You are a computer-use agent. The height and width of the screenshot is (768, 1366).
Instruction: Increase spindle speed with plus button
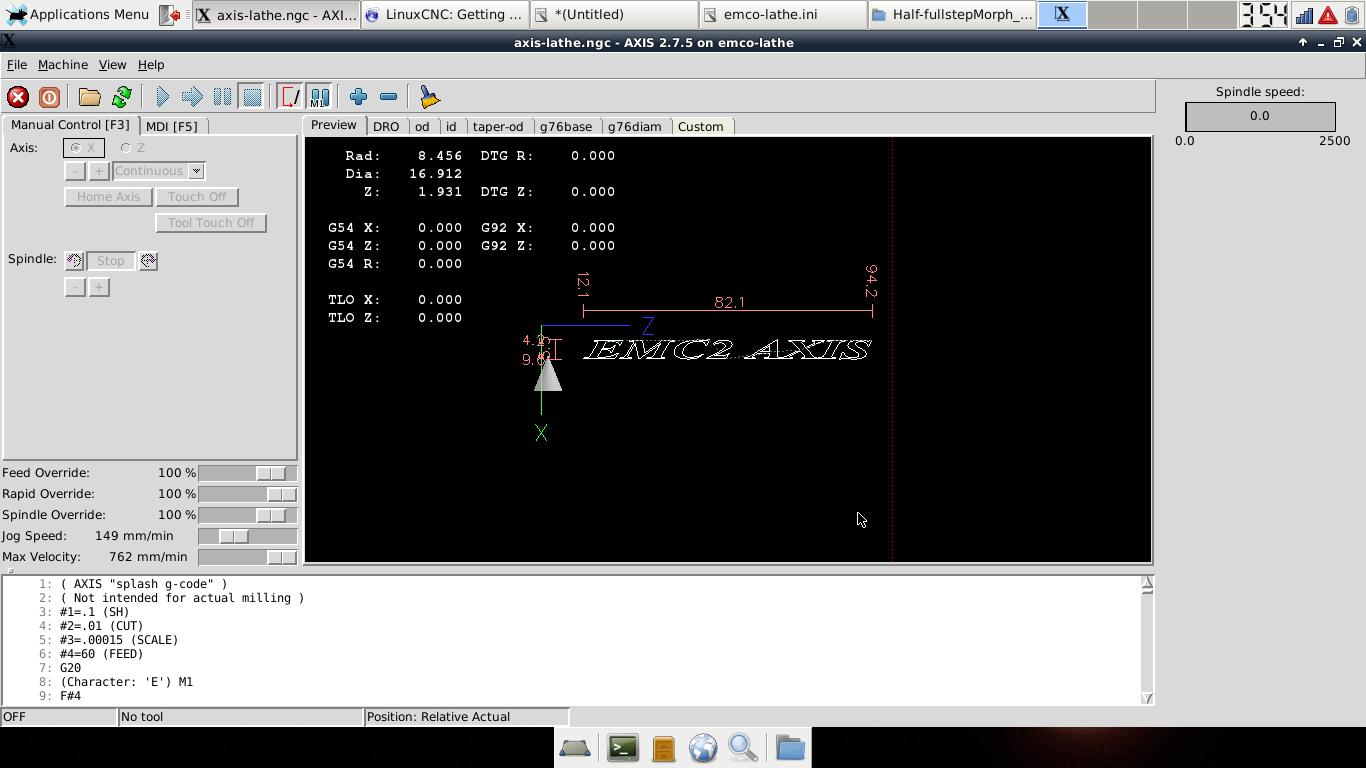tap(98, 287)
